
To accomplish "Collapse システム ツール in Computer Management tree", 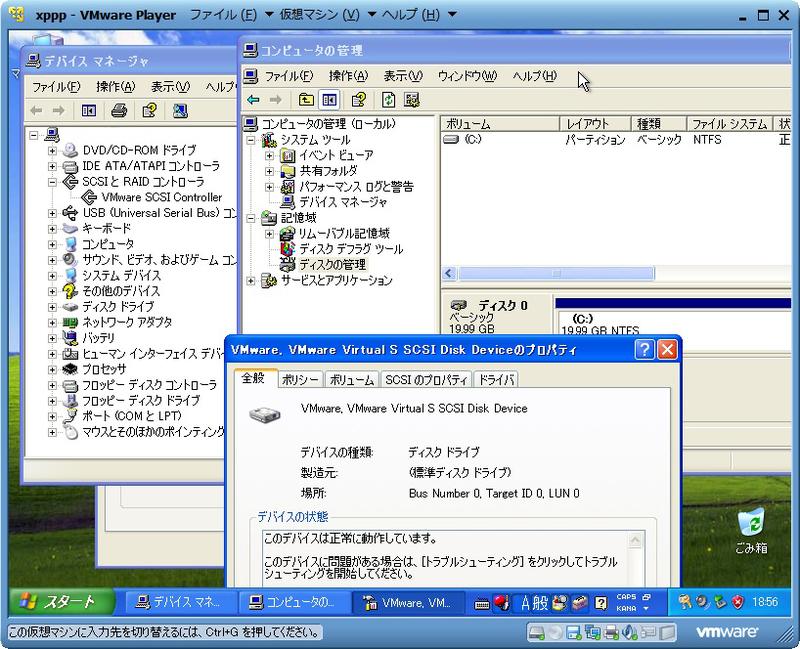I will pos(251,140).
